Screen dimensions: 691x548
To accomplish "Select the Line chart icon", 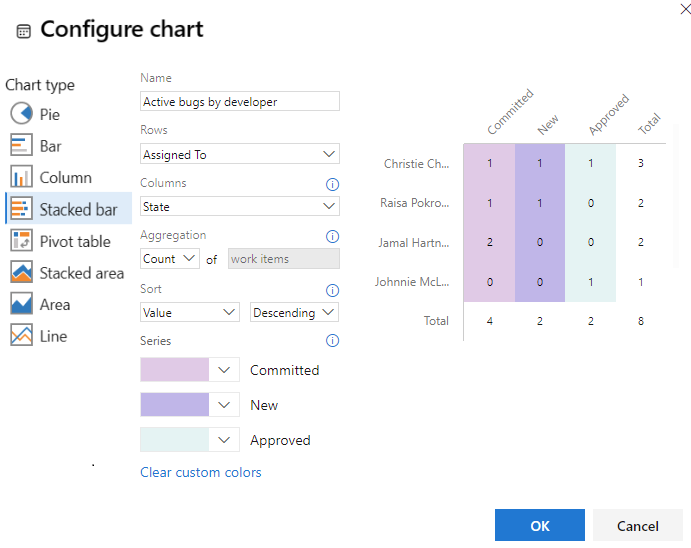I will click(x=22, y=336).
